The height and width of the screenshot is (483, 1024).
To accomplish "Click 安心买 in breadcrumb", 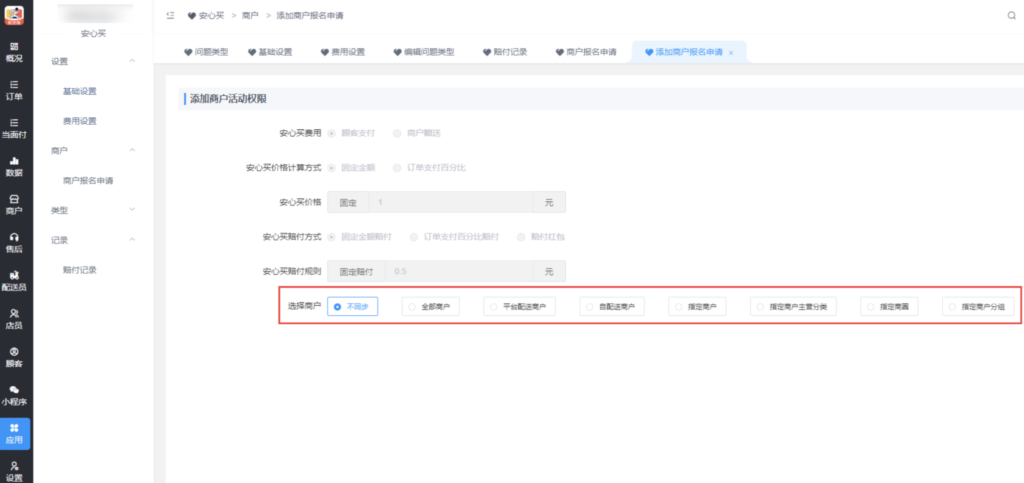I will click(211, 16).
